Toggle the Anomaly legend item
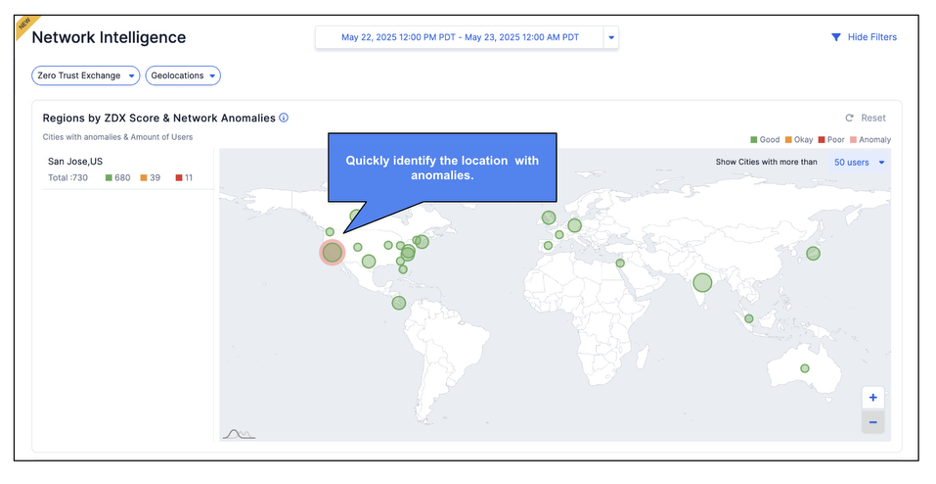This screenshot has height=484, width=936. 870,140
